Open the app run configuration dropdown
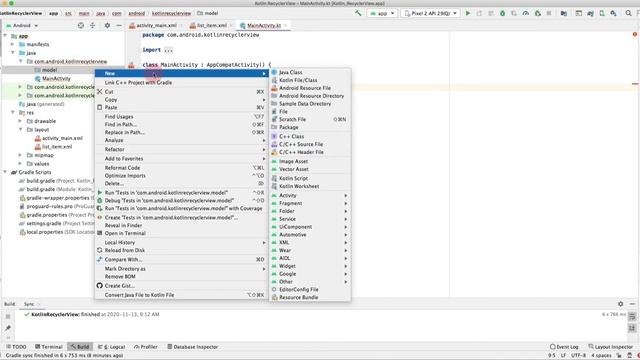The width and height of the screenshot is (640, 360). (382, 13)
